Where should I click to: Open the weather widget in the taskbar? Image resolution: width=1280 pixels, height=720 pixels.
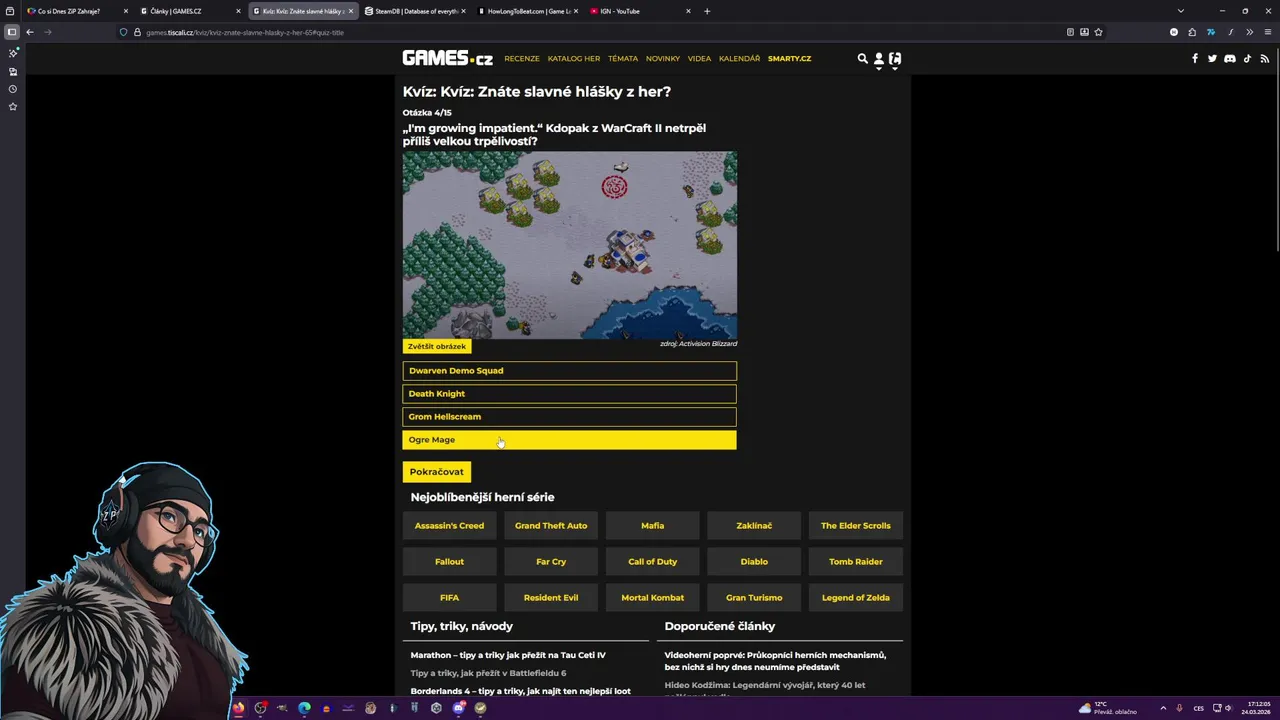click(x=1107, y=708)
